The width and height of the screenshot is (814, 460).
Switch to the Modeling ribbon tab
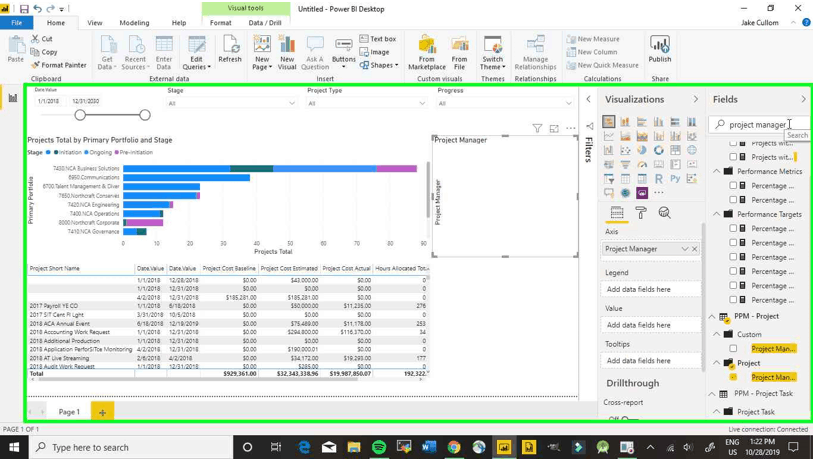134,23
